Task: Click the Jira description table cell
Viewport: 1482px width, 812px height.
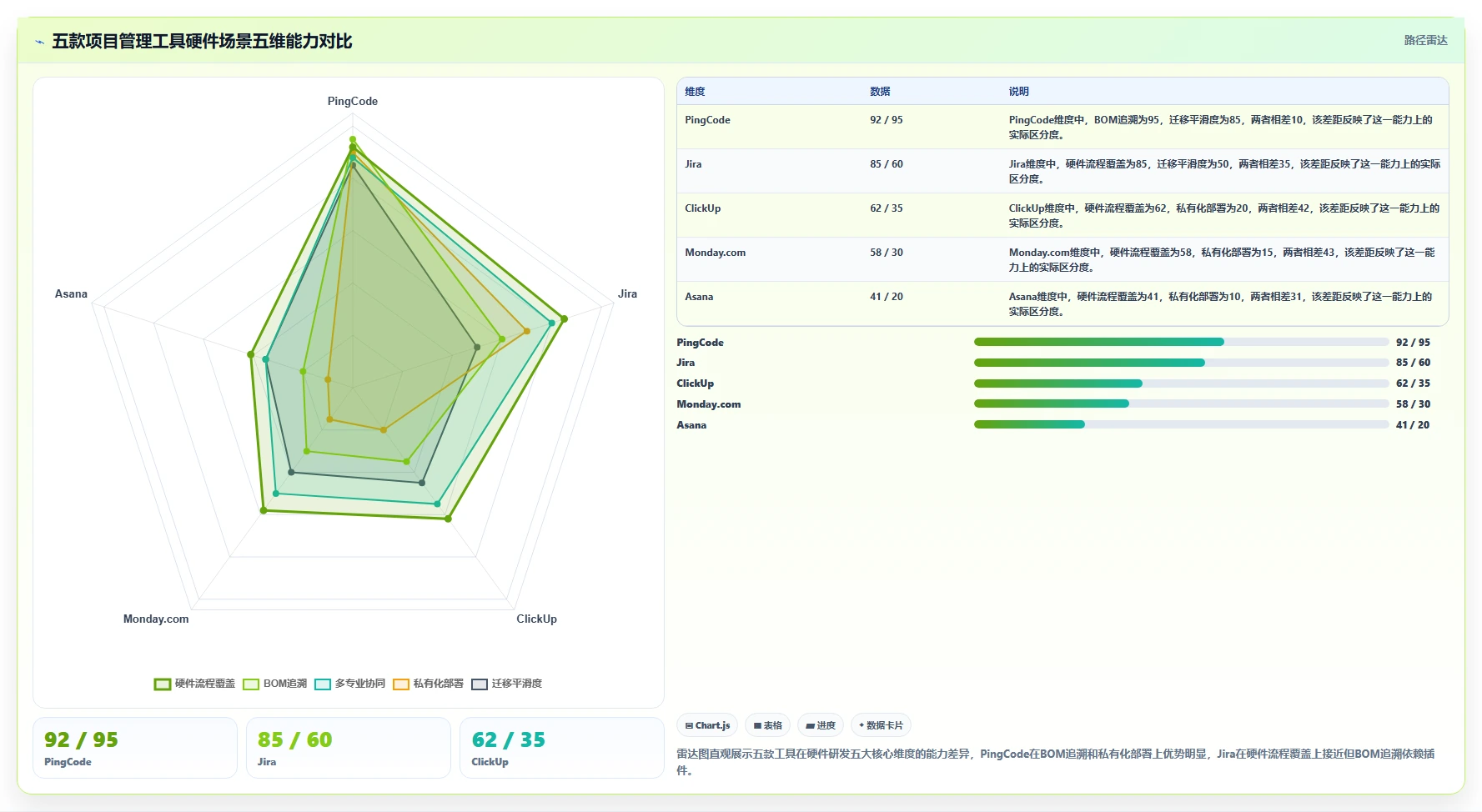Action: (x=1224, y=172)
